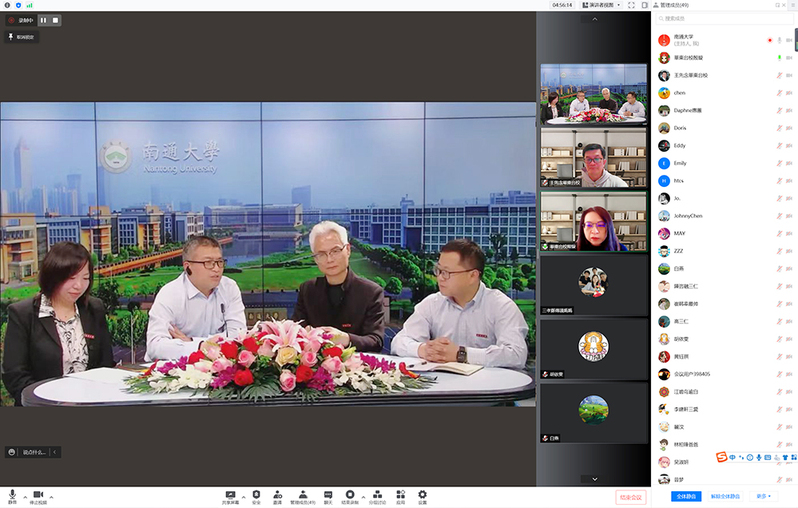This screenshot has width=798, height=508.
Task: Open the Apps (应用) icon
Action: pos(400,496)
